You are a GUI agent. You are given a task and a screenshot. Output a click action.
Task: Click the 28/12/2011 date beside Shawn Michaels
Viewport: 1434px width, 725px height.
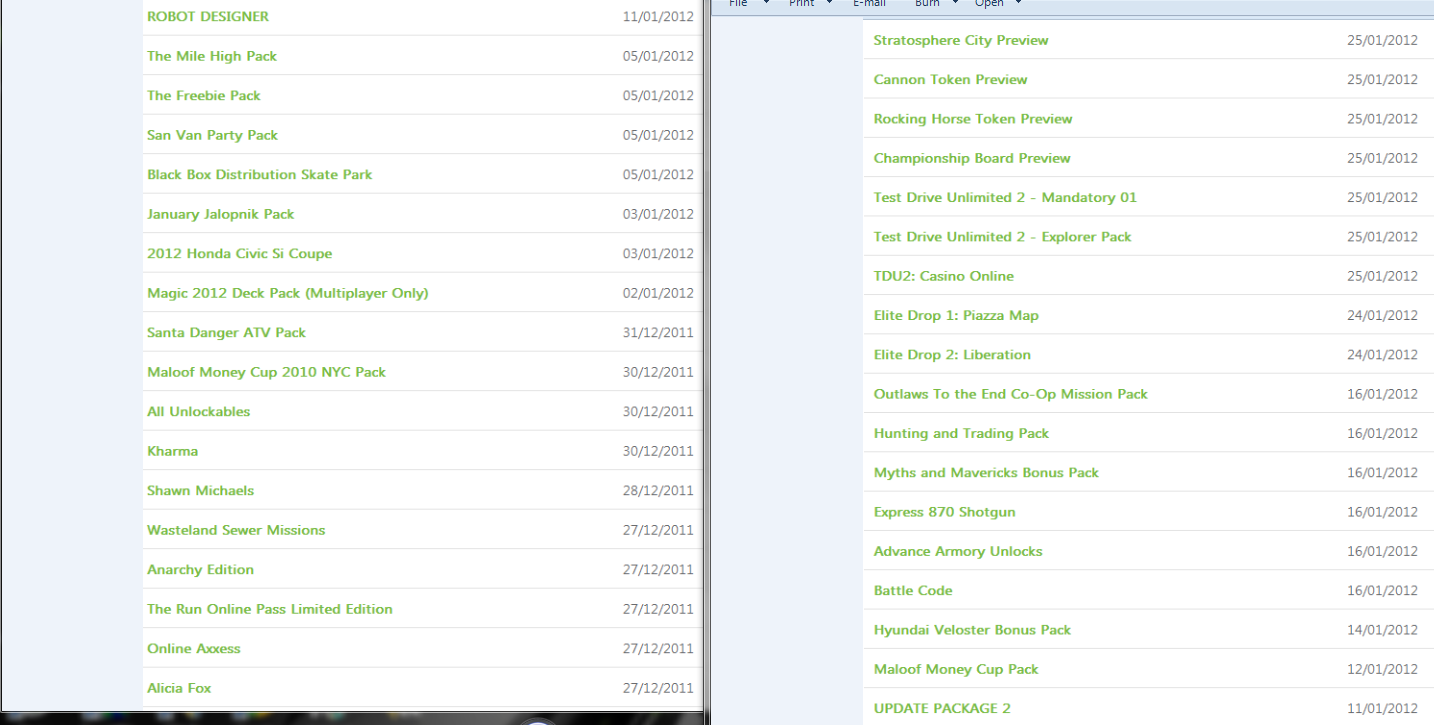coord(658,491)
